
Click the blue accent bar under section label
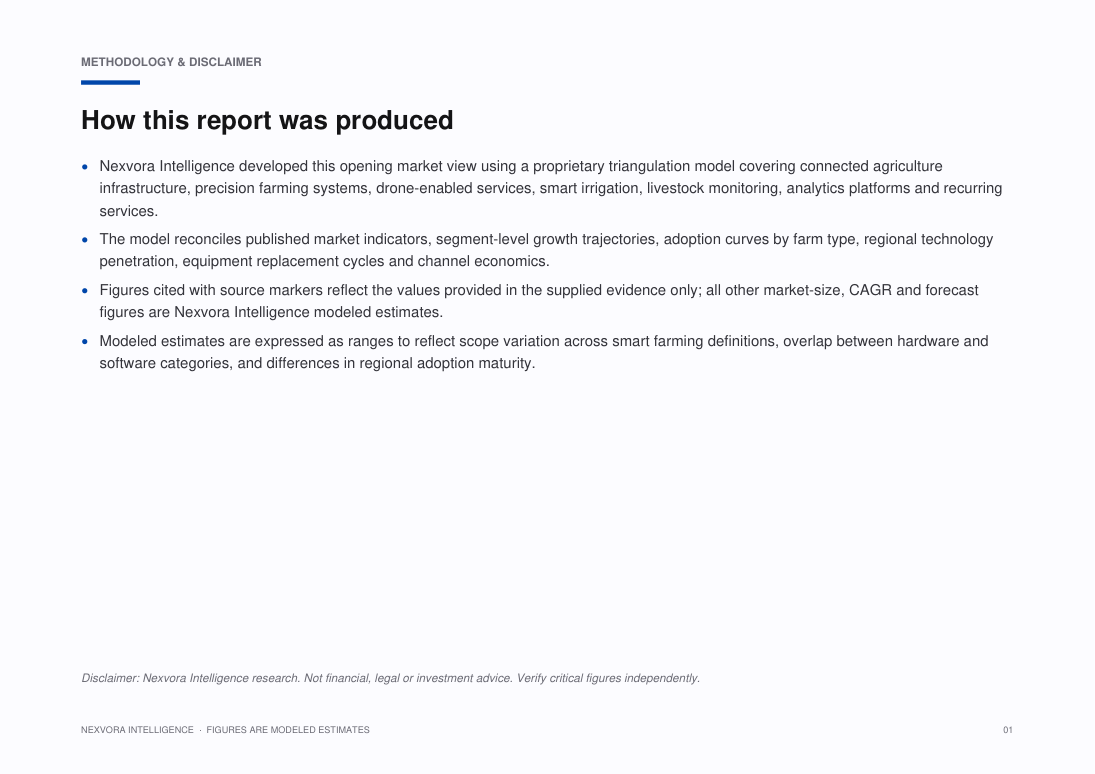tap(110, 82)
